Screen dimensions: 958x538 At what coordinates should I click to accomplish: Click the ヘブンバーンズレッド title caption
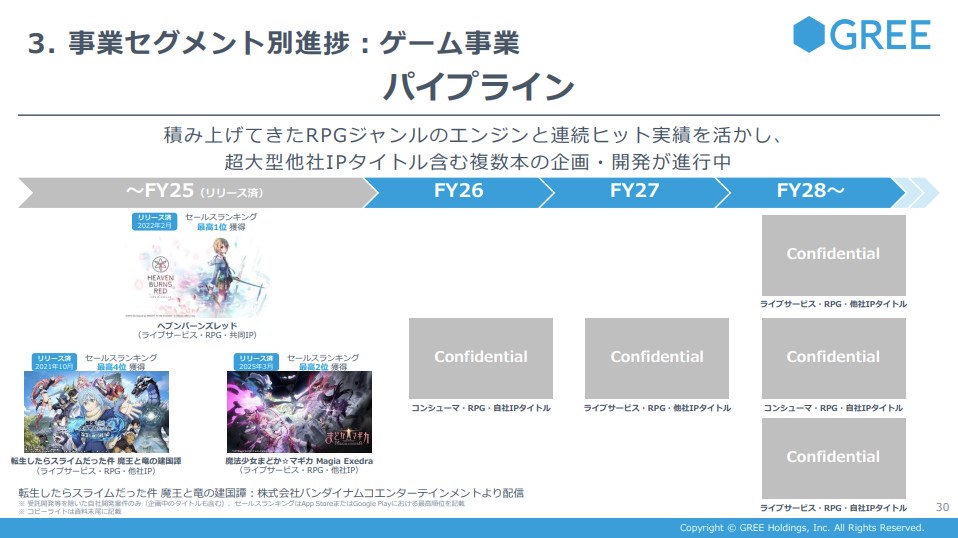click(197, 326)
